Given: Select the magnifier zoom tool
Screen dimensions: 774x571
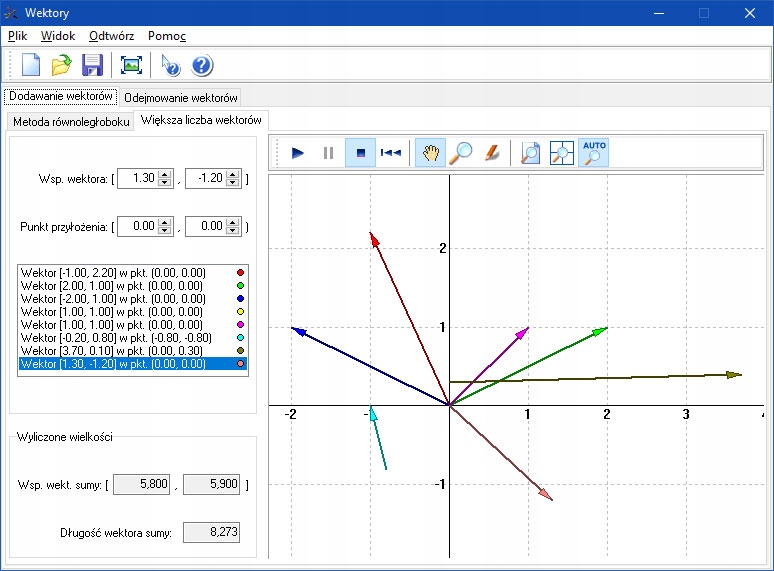Looking at the screenshot, I should 461,153.
